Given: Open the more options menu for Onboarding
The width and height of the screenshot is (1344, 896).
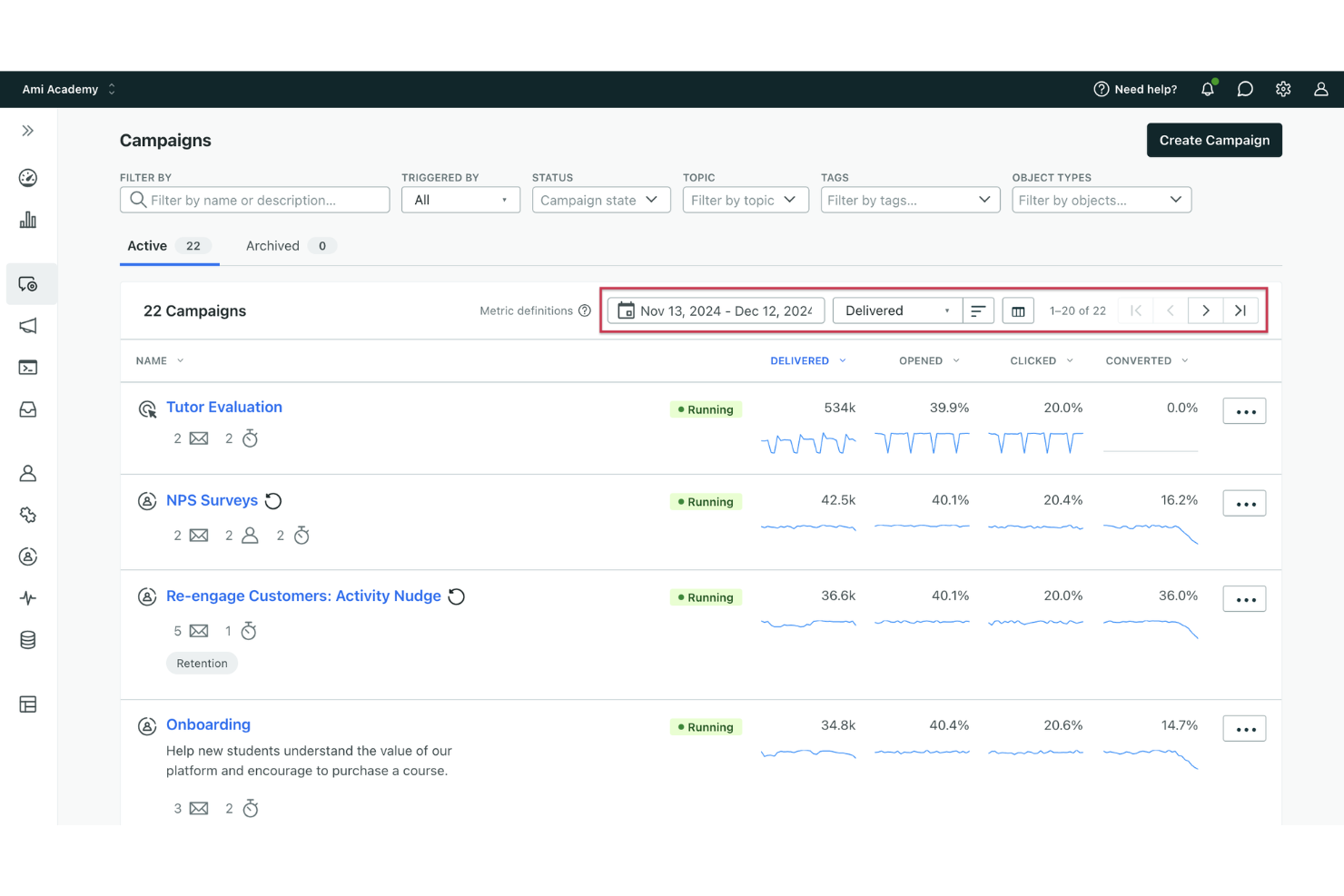Looking at the screenshot, I should pos(1244,729).
